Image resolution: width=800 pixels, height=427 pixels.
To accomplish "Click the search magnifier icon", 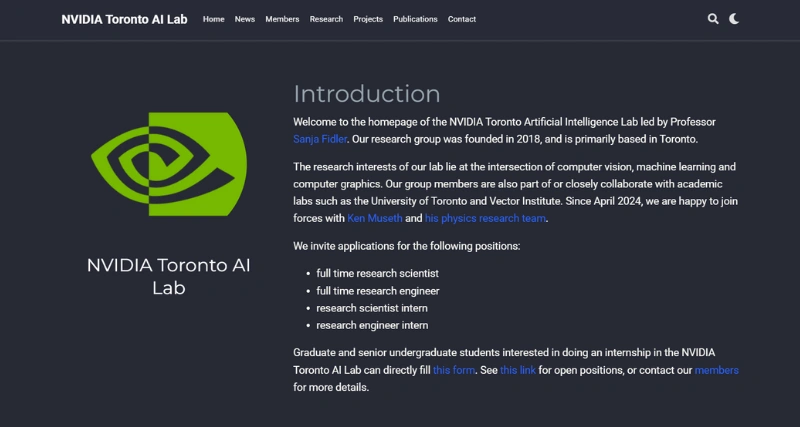I will [x=713, y=19].
